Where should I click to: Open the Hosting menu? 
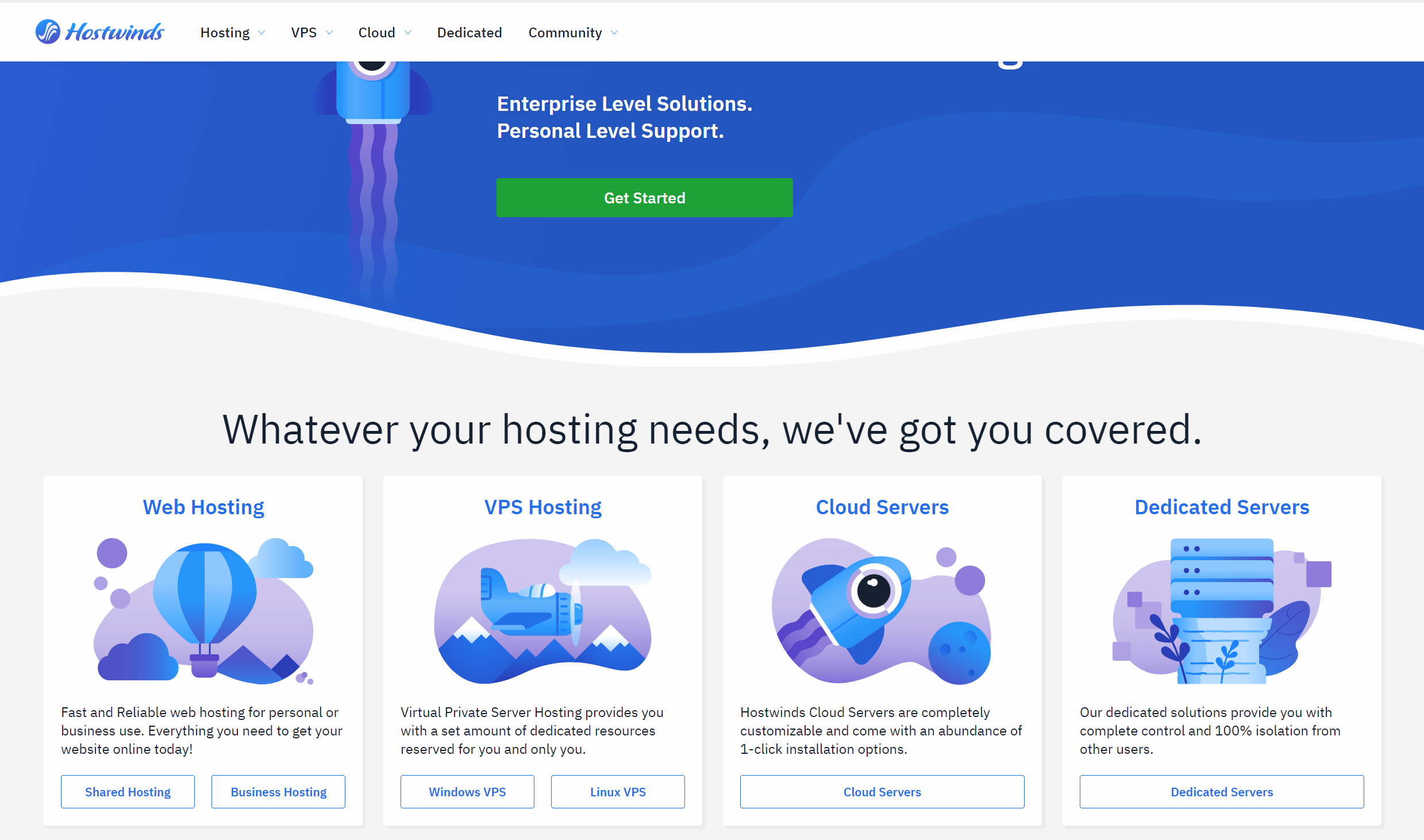pyautogui.click(x=225, y=33)
